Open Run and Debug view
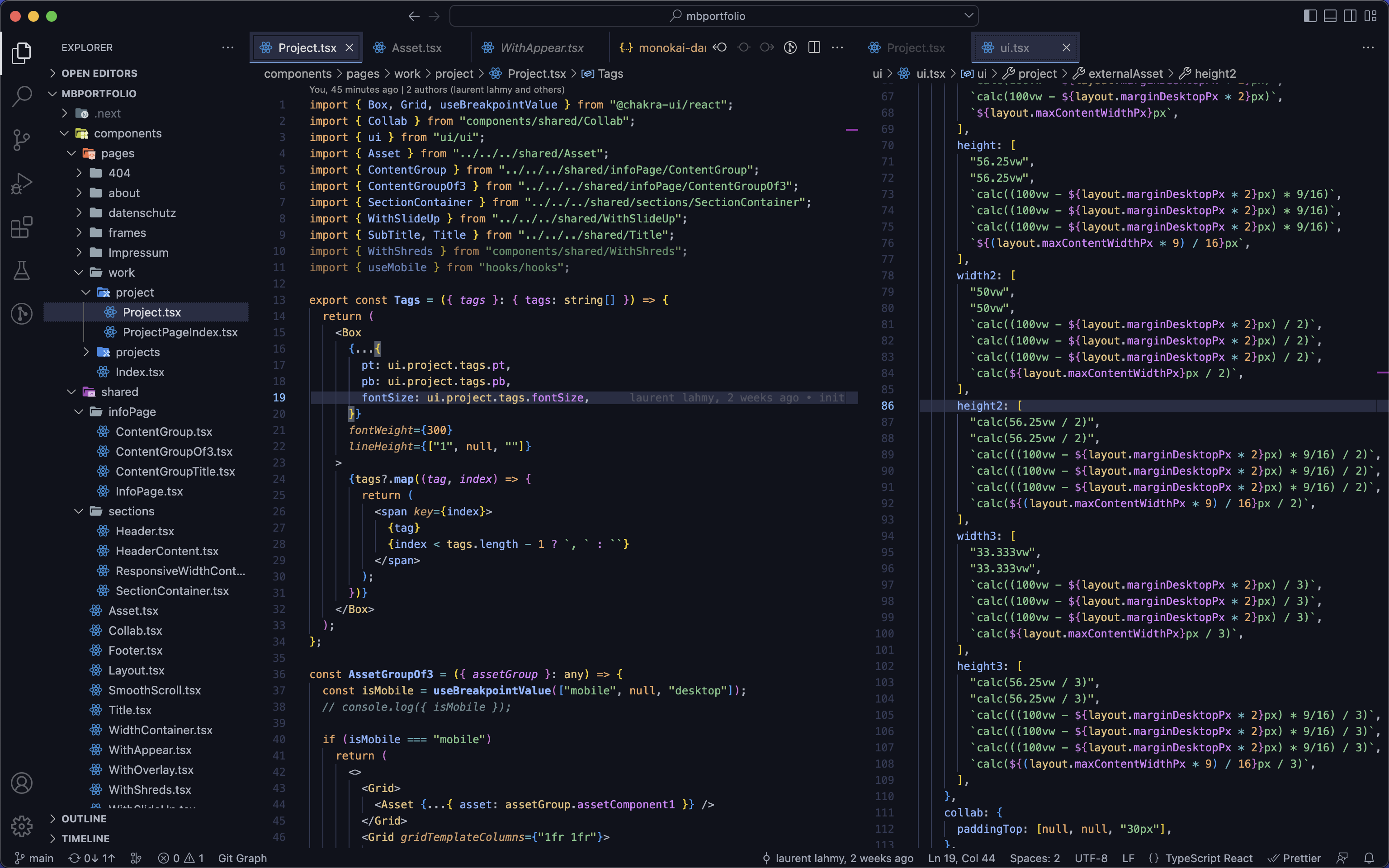Image resolution: width=1389 pixels, height=868 pixels. coord(21,183)
